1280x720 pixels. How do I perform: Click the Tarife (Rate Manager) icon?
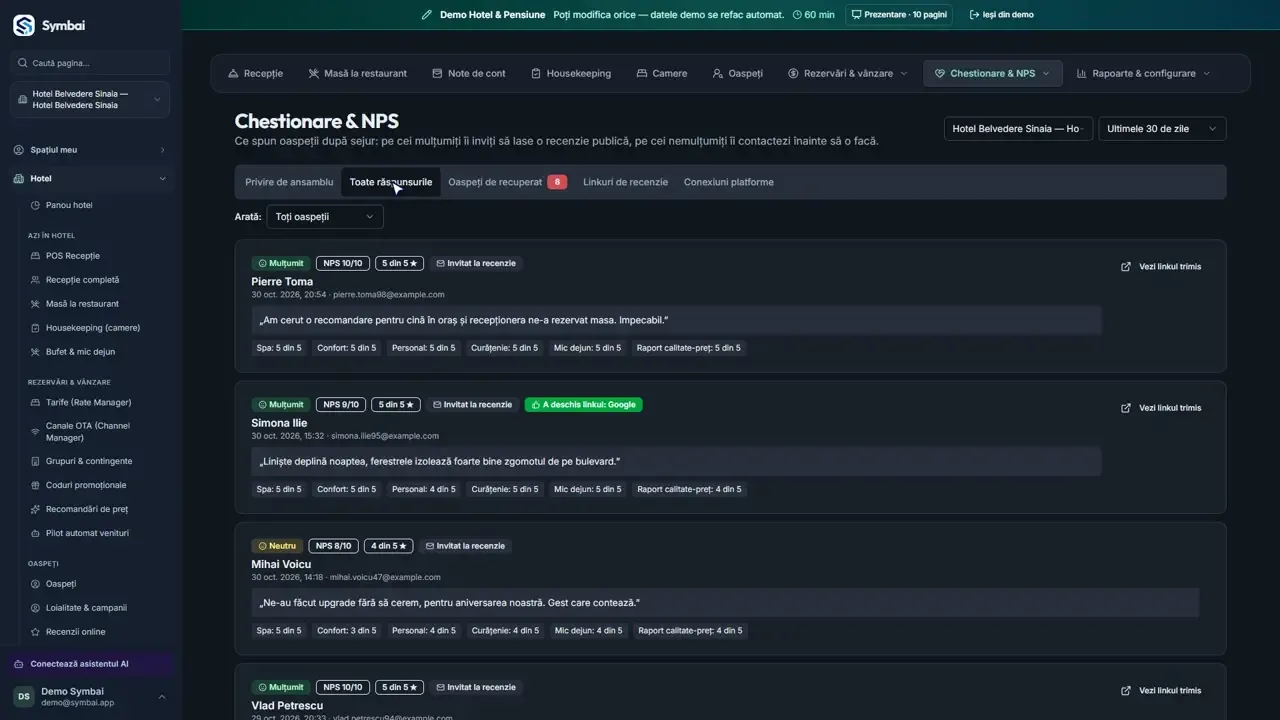(x=36, y=402)
